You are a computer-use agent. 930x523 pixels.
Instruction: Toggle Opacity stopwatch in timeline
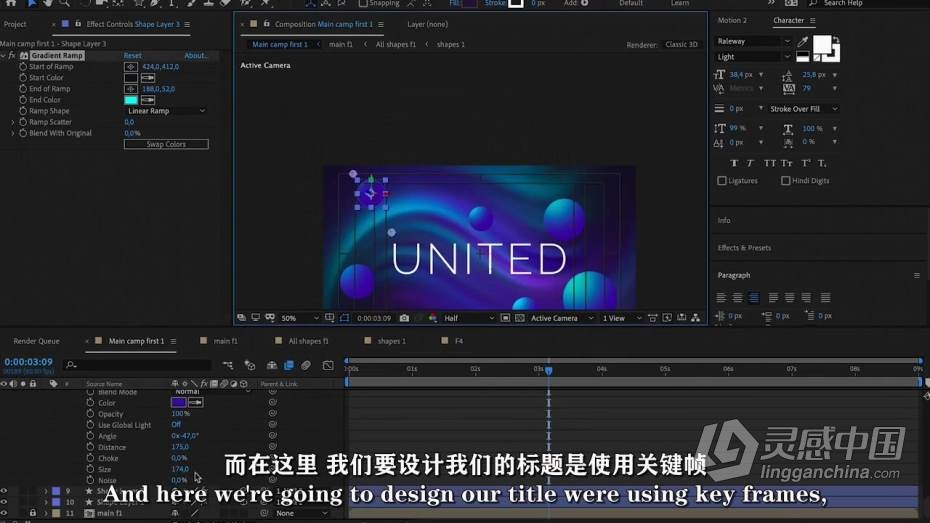coord(90,414)
